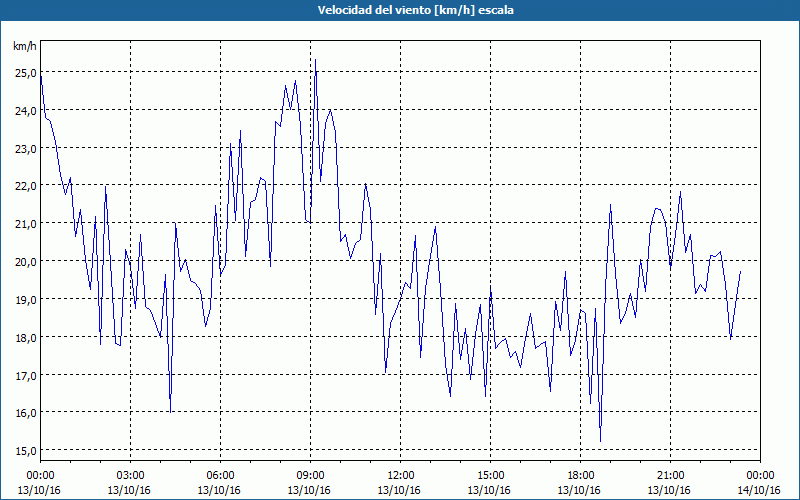Select the '13/10/16' date under 21:00
This screenshot has height=500, width=800.
coord(669,490)
